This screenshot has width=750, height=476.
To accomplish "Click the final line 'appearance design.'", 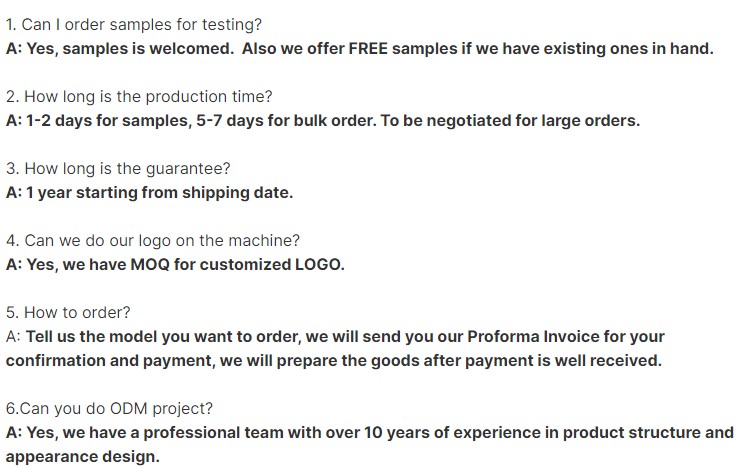I will tap(82, 457).
